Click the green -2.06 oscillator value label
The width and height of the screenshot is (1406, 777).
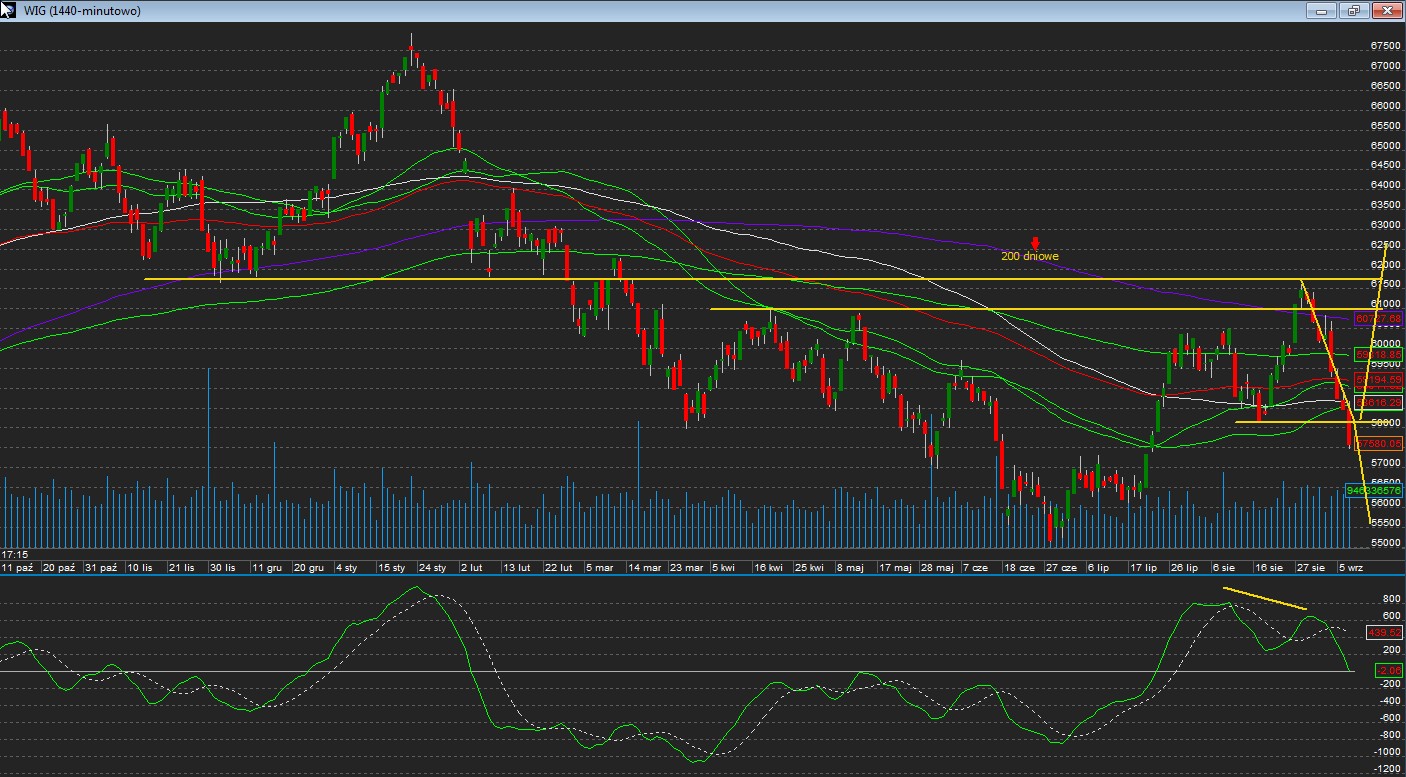1388,670
